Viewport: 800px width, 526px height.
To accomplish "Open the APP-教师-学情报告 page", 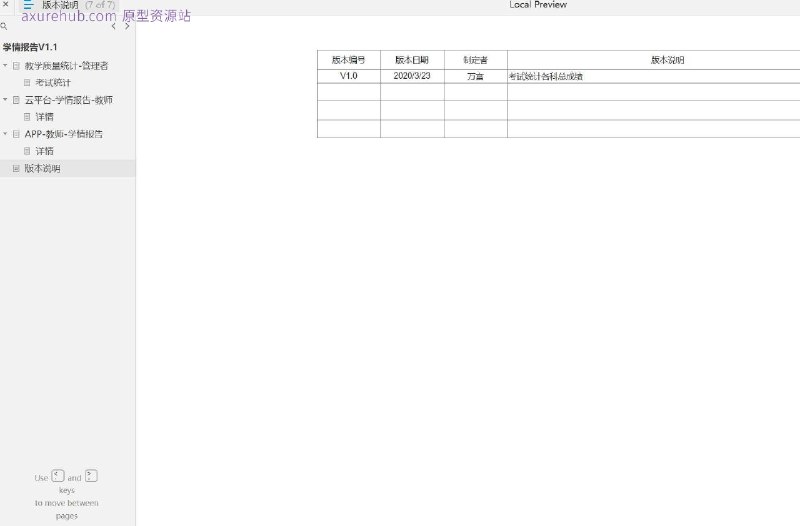I will click(x=64, y=134).
